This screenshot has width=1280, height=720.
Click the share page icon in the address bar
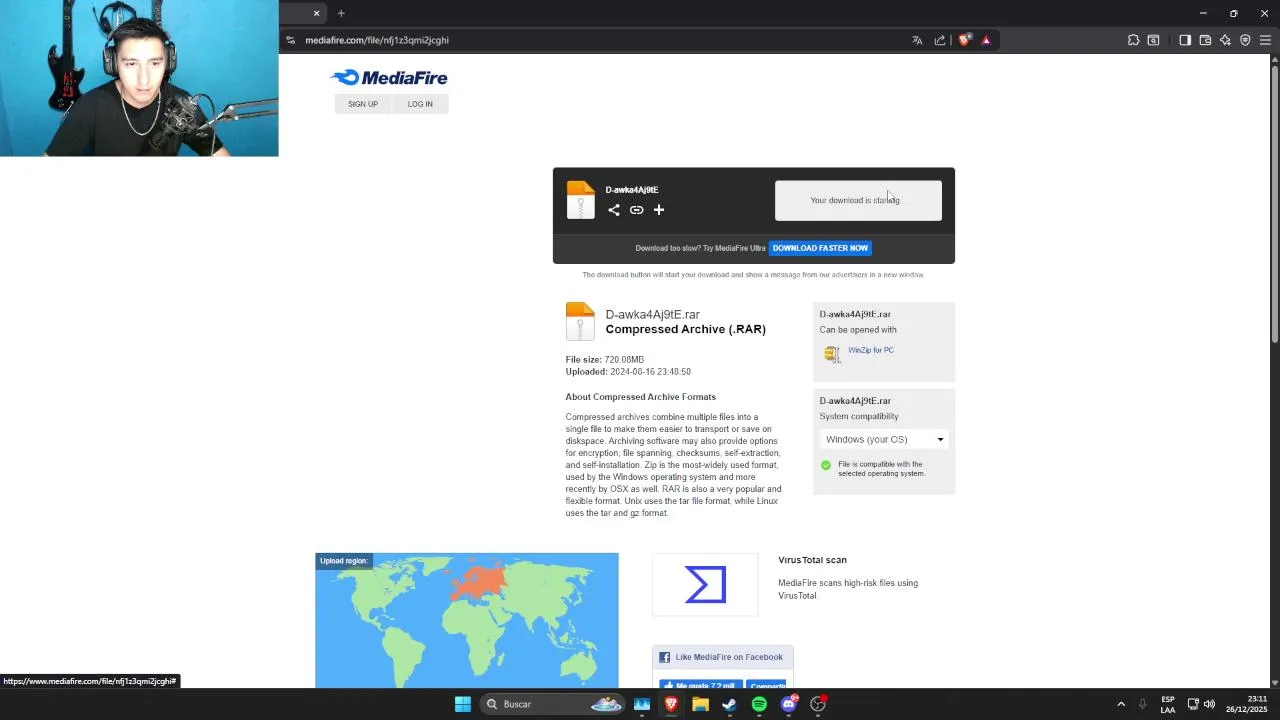(x=940, y=40)
